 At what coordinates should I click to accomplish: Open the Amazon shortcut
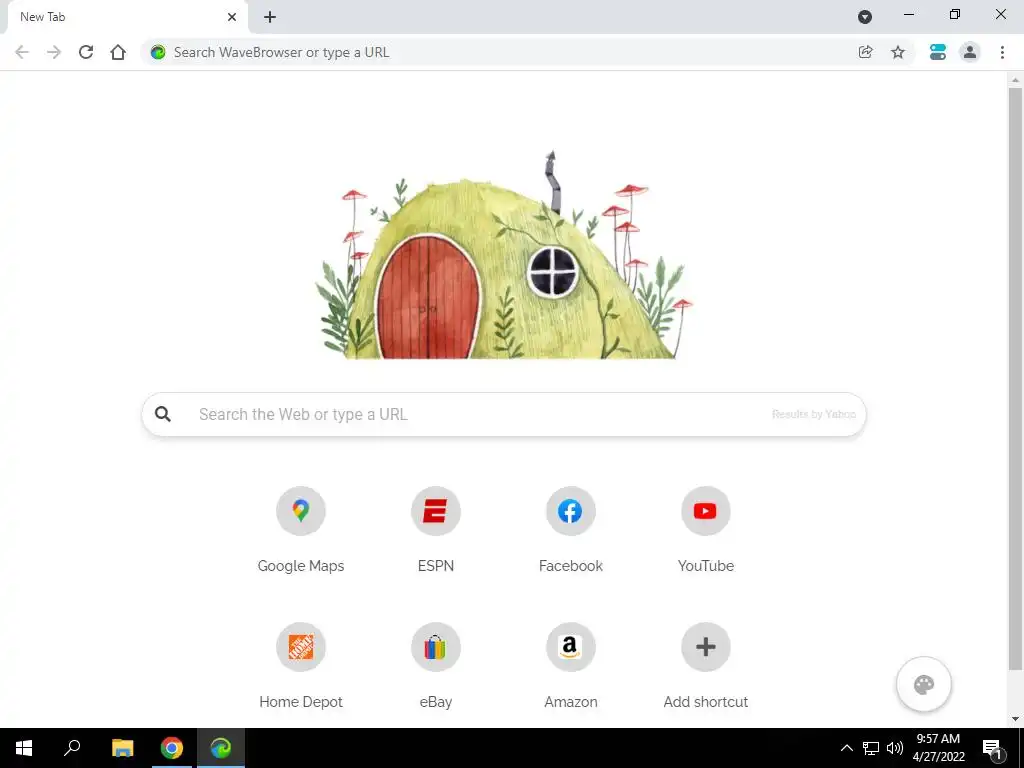(571, 647)
